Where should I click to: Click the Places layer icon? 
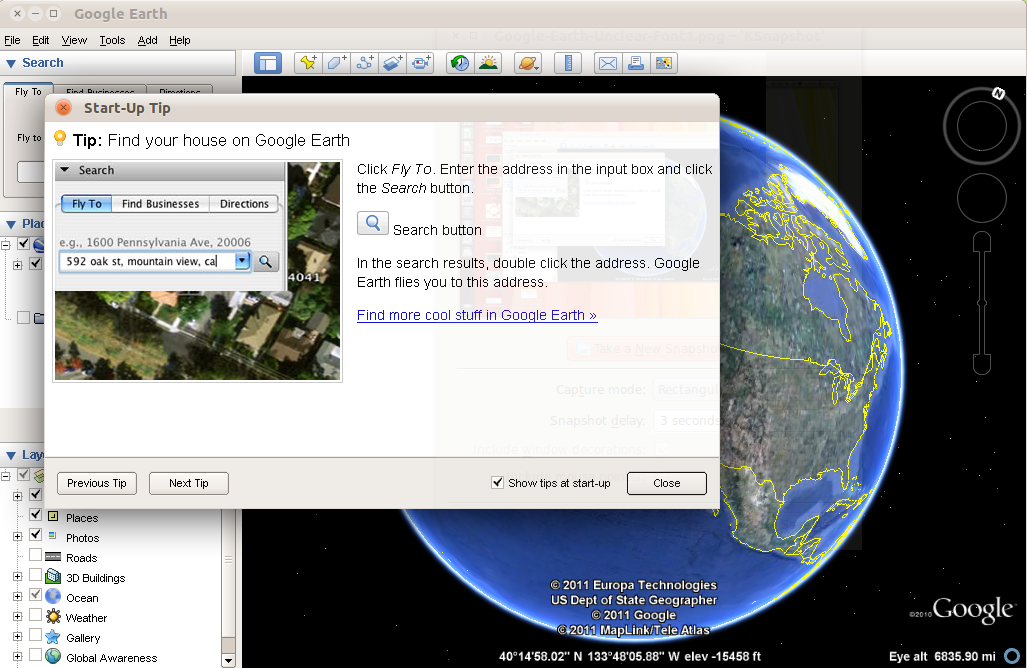[x=53, y=516]
